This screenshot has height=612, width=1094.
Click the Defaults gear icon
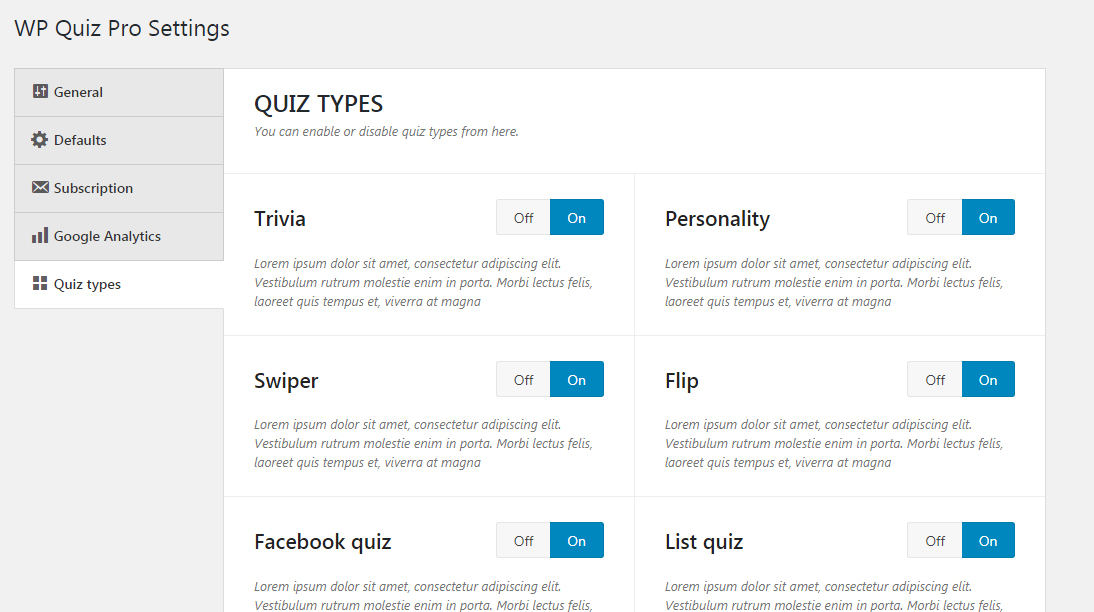point(40,140)
